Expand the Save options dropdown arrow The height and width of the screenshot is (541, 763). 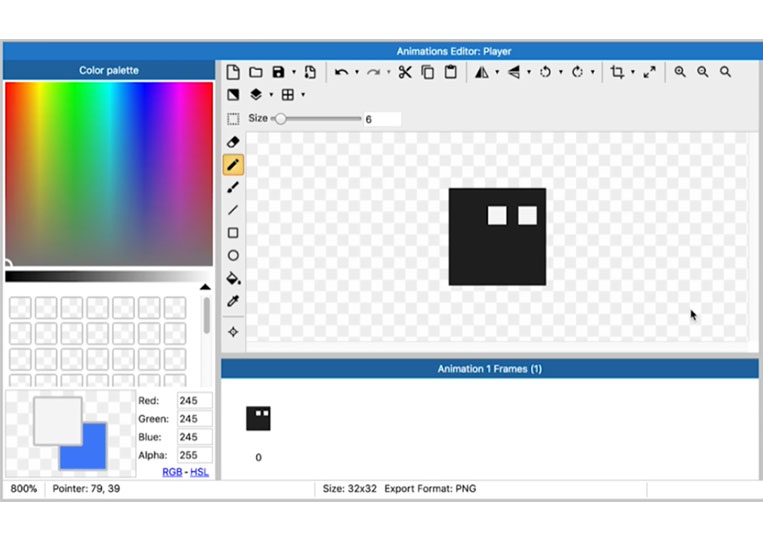click(x=293, y=72)
